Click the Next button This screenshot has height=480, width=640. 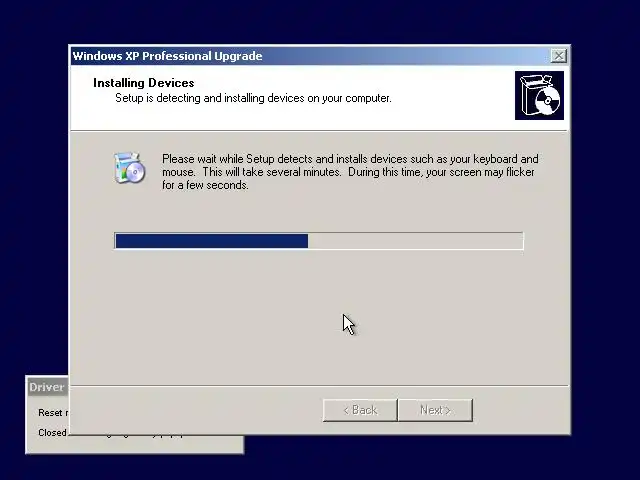point(436,410)
